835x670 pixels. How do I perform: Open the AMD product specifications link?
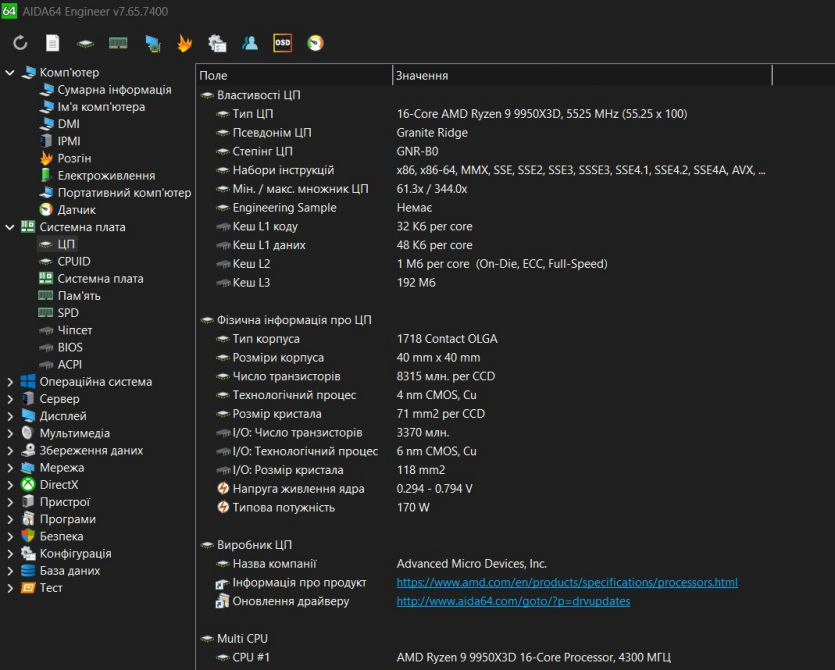(x=566, y=582)
